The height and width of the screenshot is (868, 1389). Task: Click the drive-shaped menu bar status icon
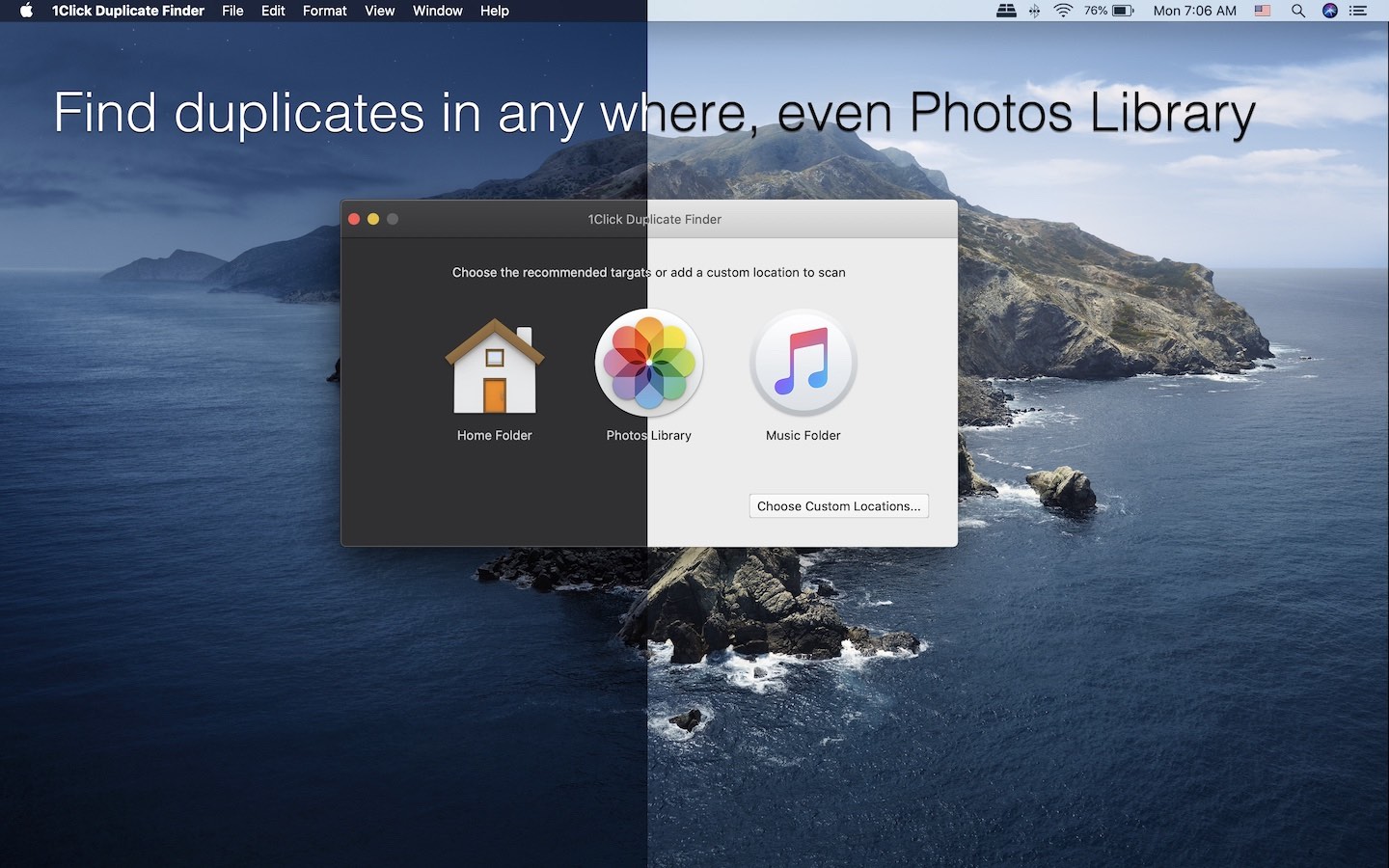(1006, 11)
